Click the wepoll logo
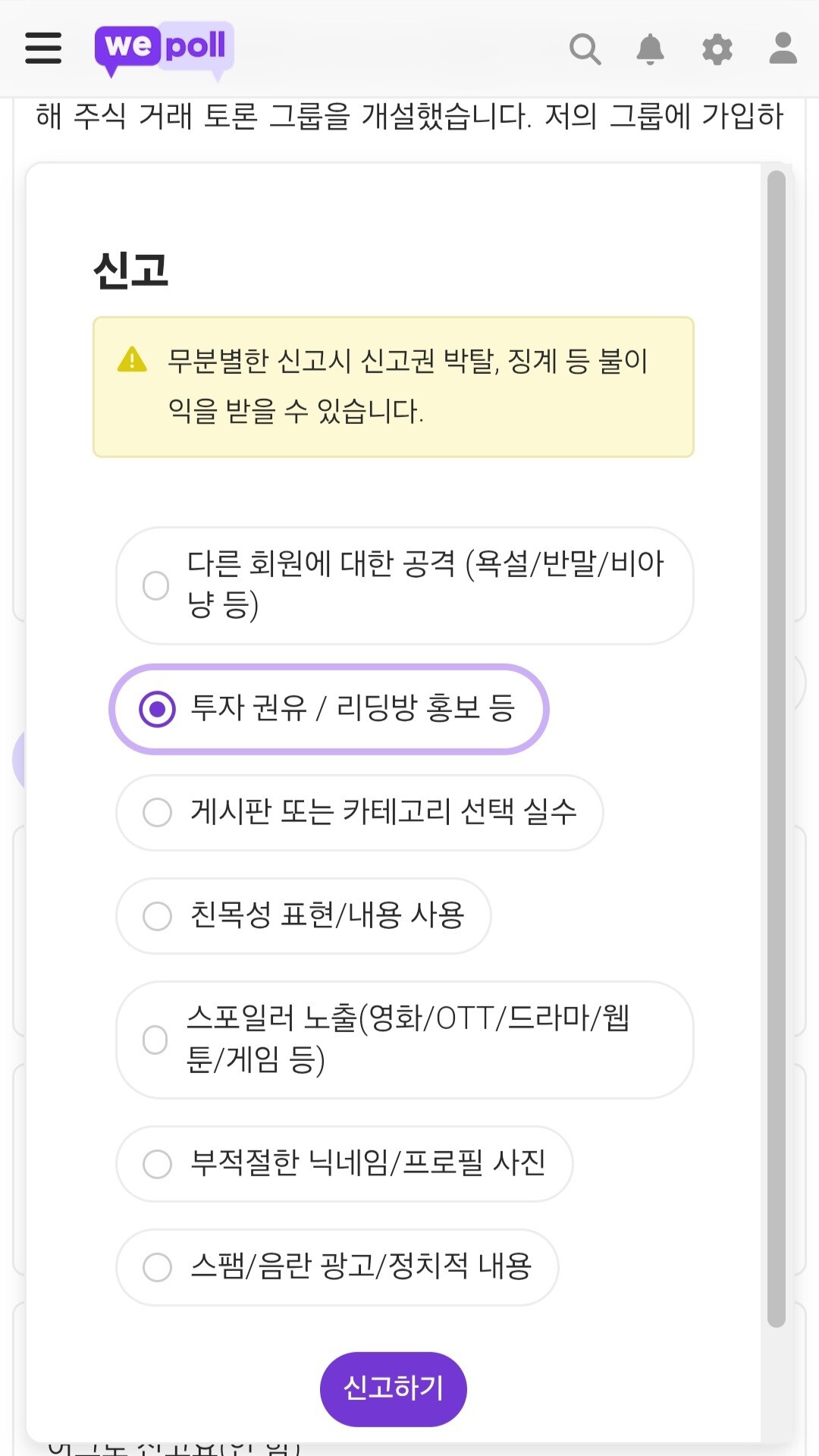Screen dimensions: 819x1456 tap(164, 49)
